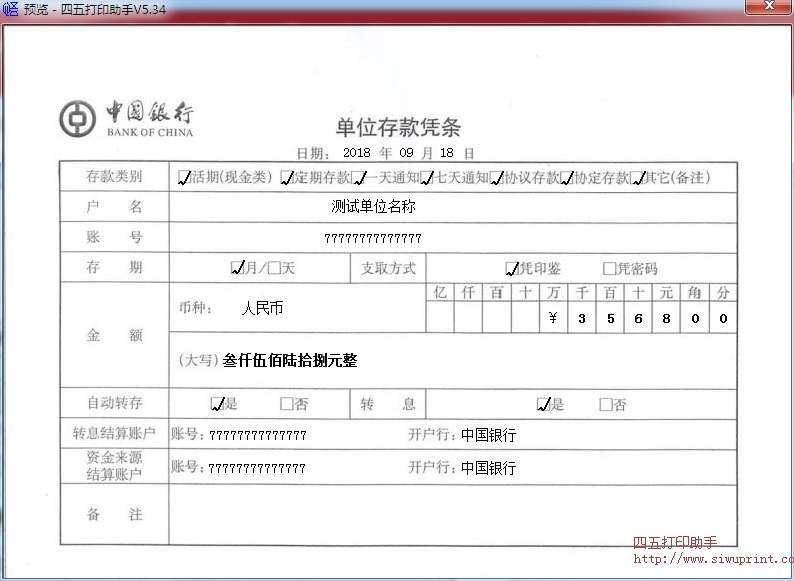
Task: Click the 亿 column header
Action: coord(440,292)
